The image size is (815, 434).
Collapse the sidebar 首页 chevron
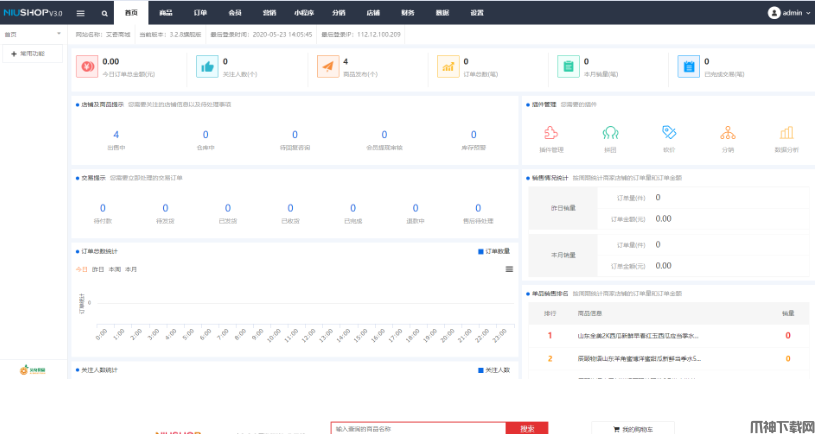point(61,34)
